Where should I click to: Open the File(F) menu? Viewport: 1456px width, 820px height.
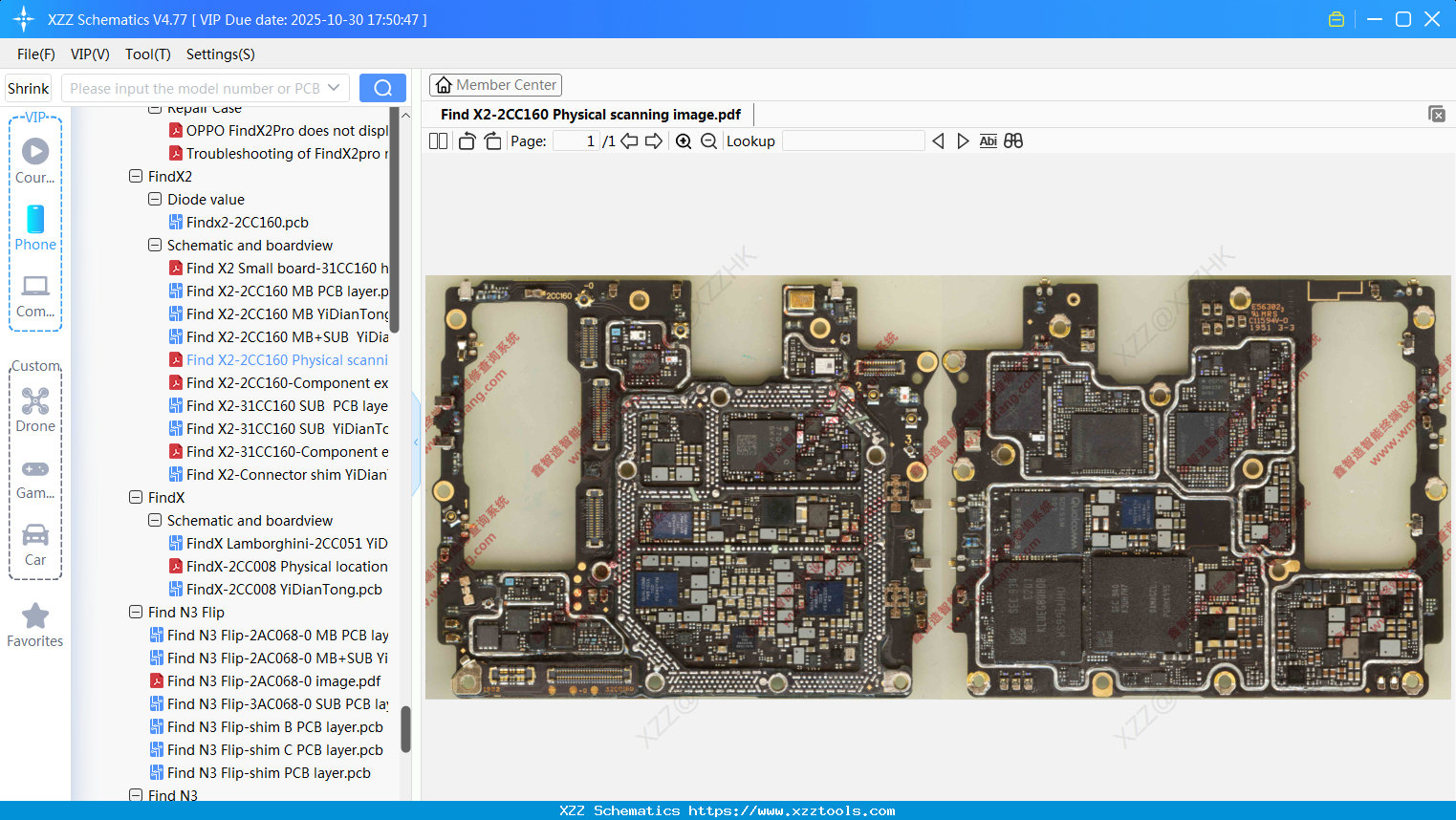[36, 54]
